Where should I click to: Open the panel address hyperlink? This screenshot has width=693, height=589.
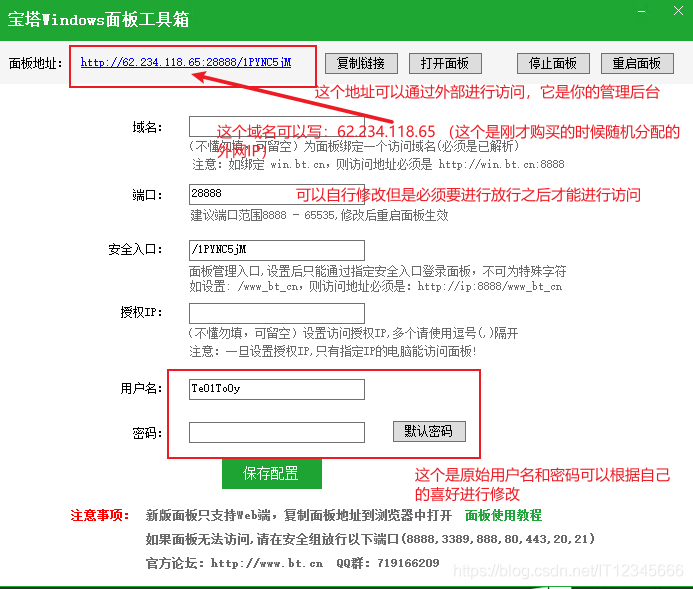tap(186, 62)
